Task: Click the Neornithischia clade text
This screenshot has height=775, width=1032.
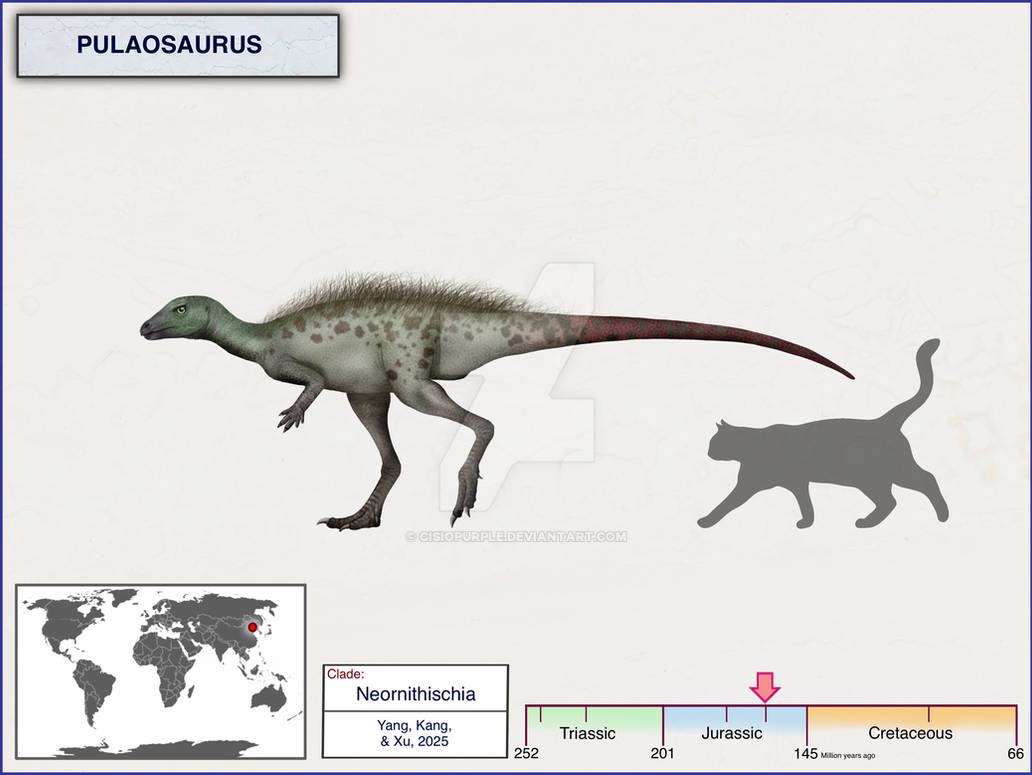Action: tap(415, 694)
